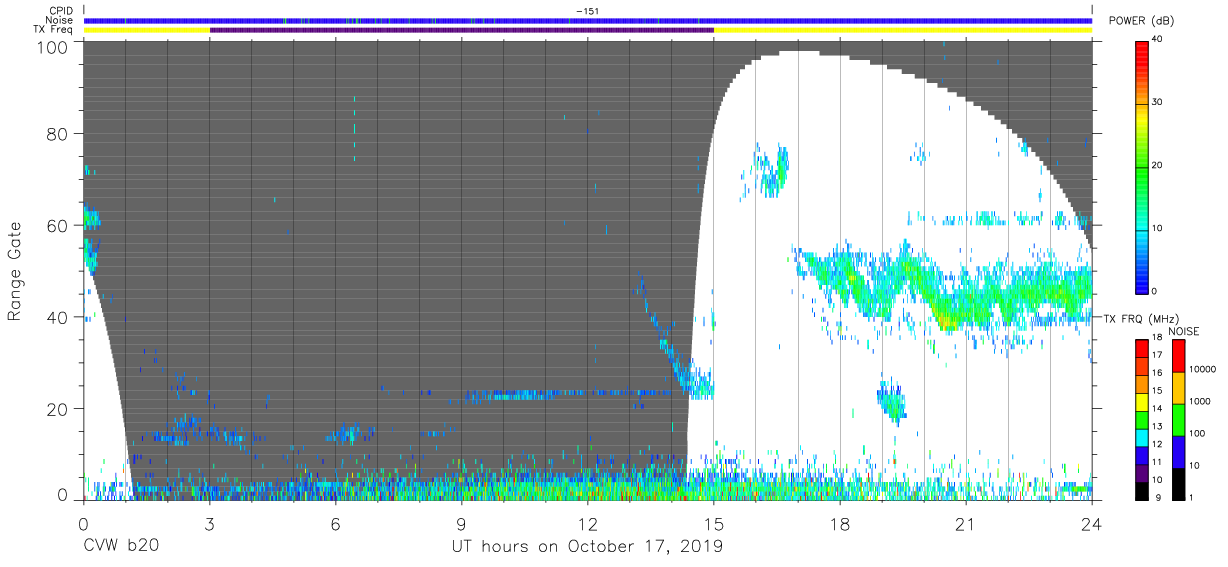
Task: Click the 60 tick label on the Range Gate axis
Action: [58, 226]
